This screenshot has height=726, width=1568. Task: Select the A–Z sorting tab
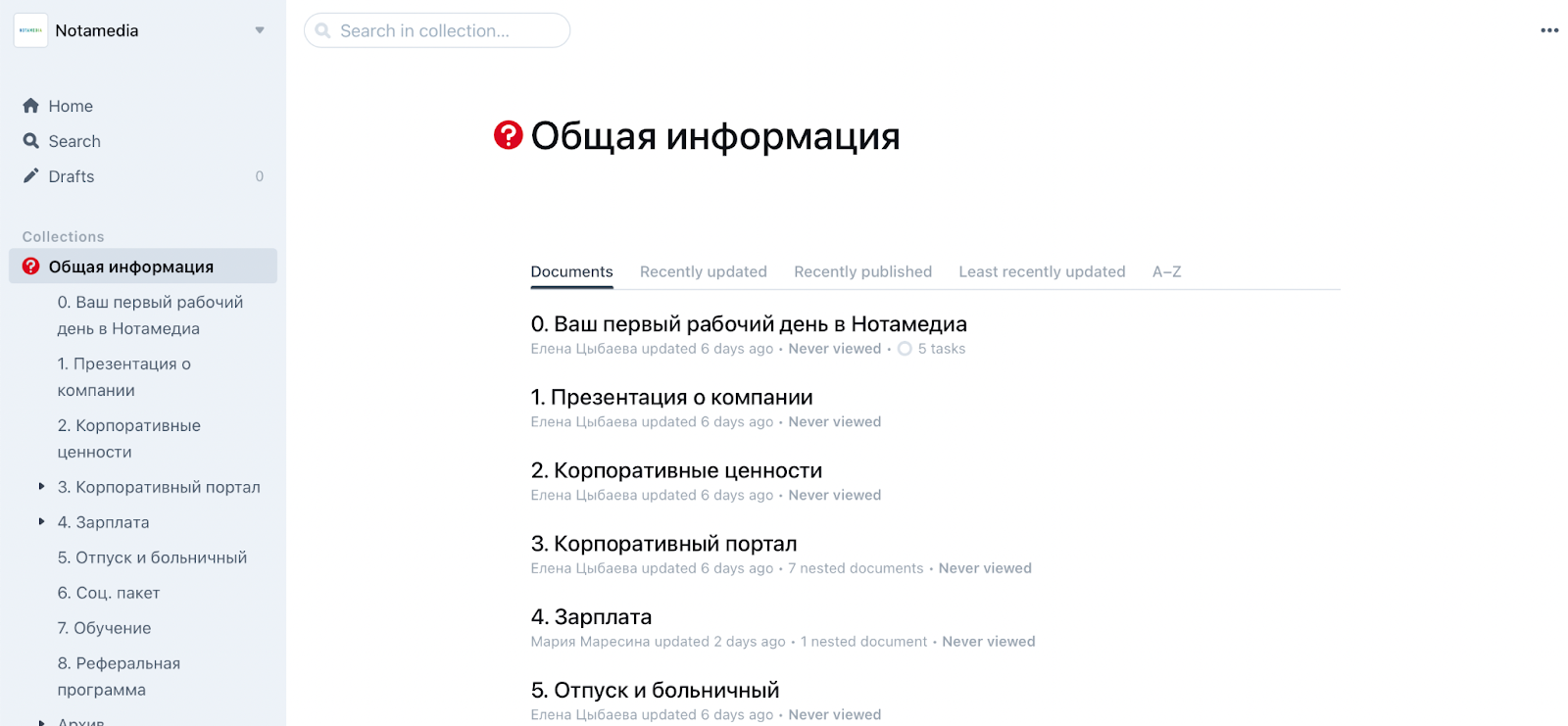(1166, 271)
